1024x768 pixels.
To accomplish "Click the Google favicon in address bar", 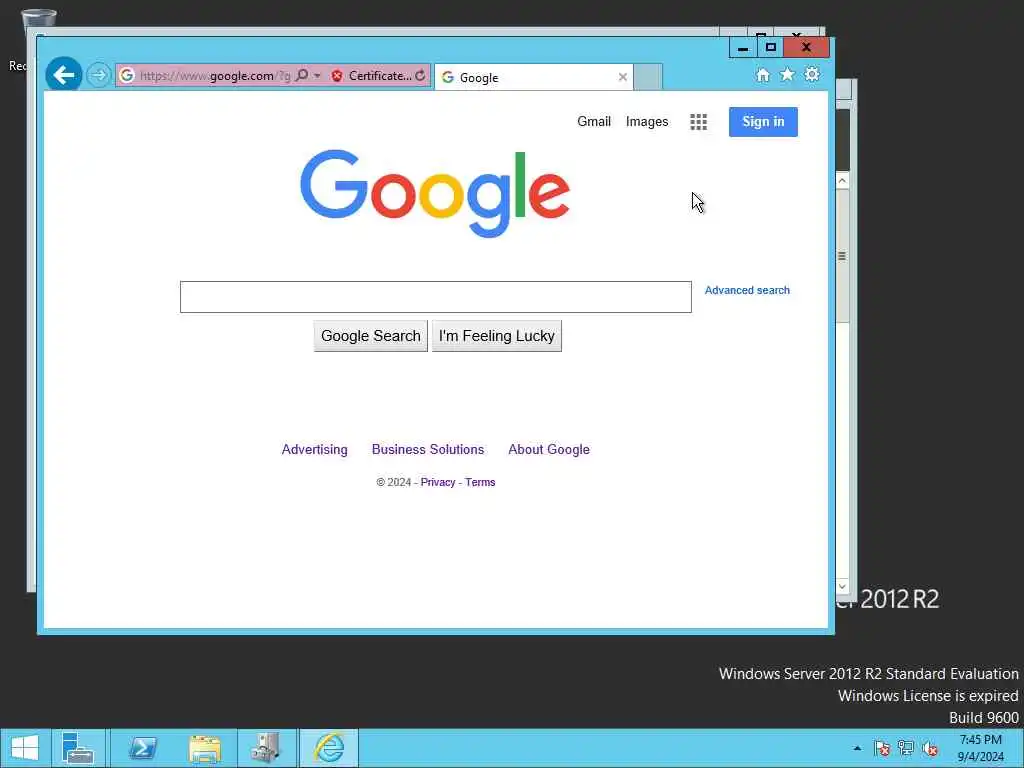I will [127, 76].
